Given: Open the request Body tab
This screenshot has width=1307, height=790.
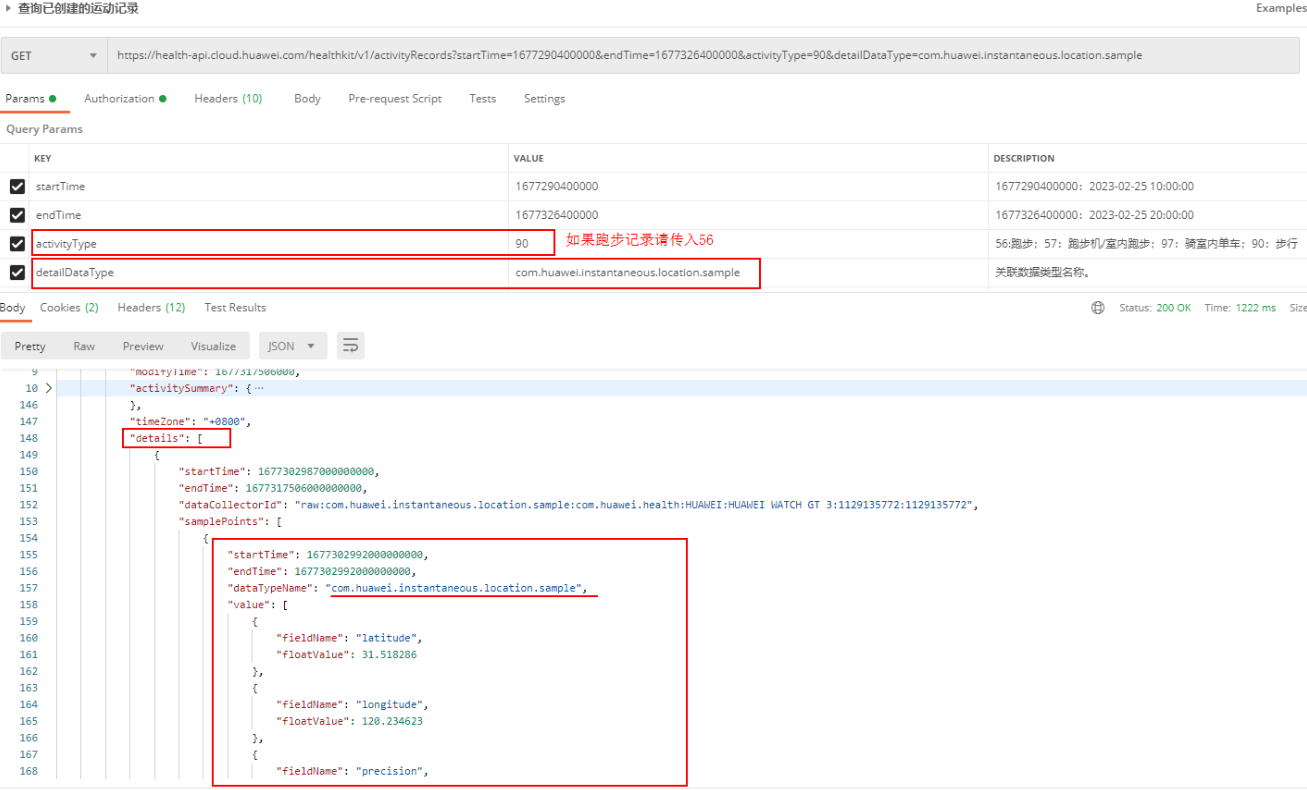Looking at the screenshot, I should (x=307, y=99).
